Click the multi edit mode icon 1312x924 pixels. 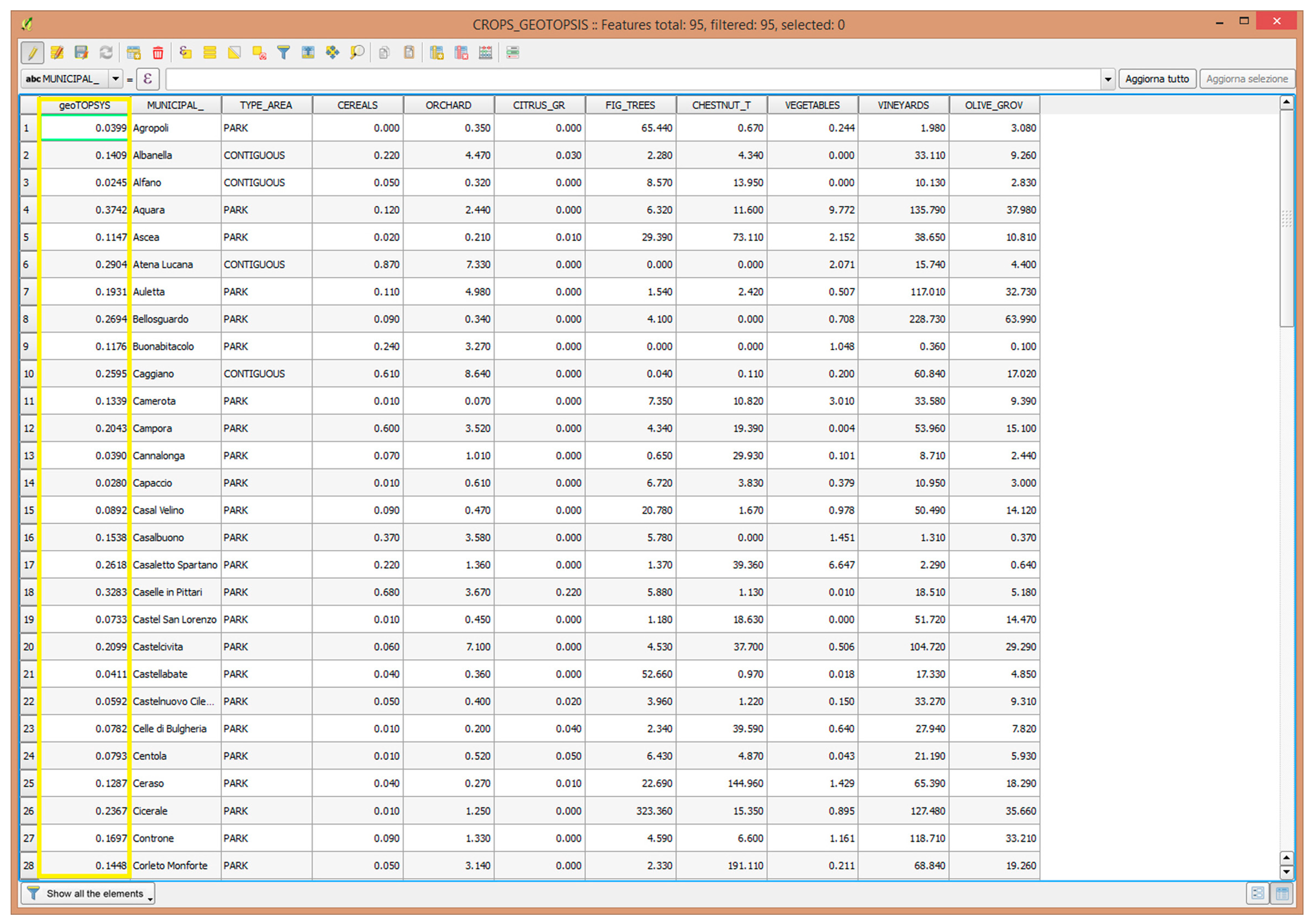57,53
